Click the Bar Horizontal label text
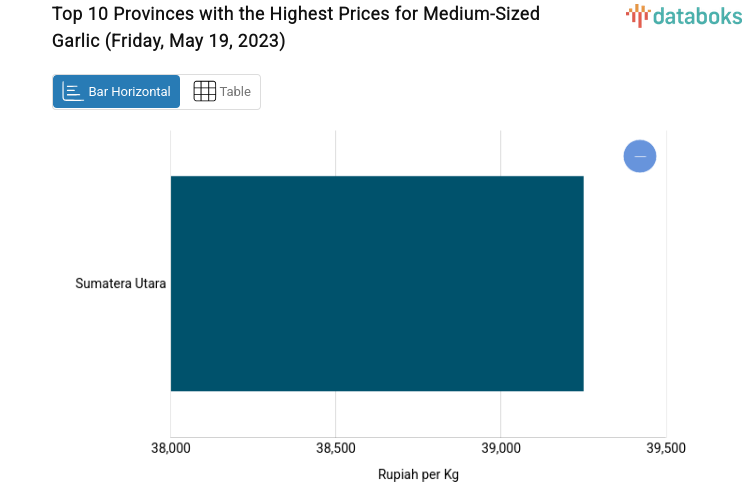This screenshot has width=753, height=498. [x=129, y=92]
